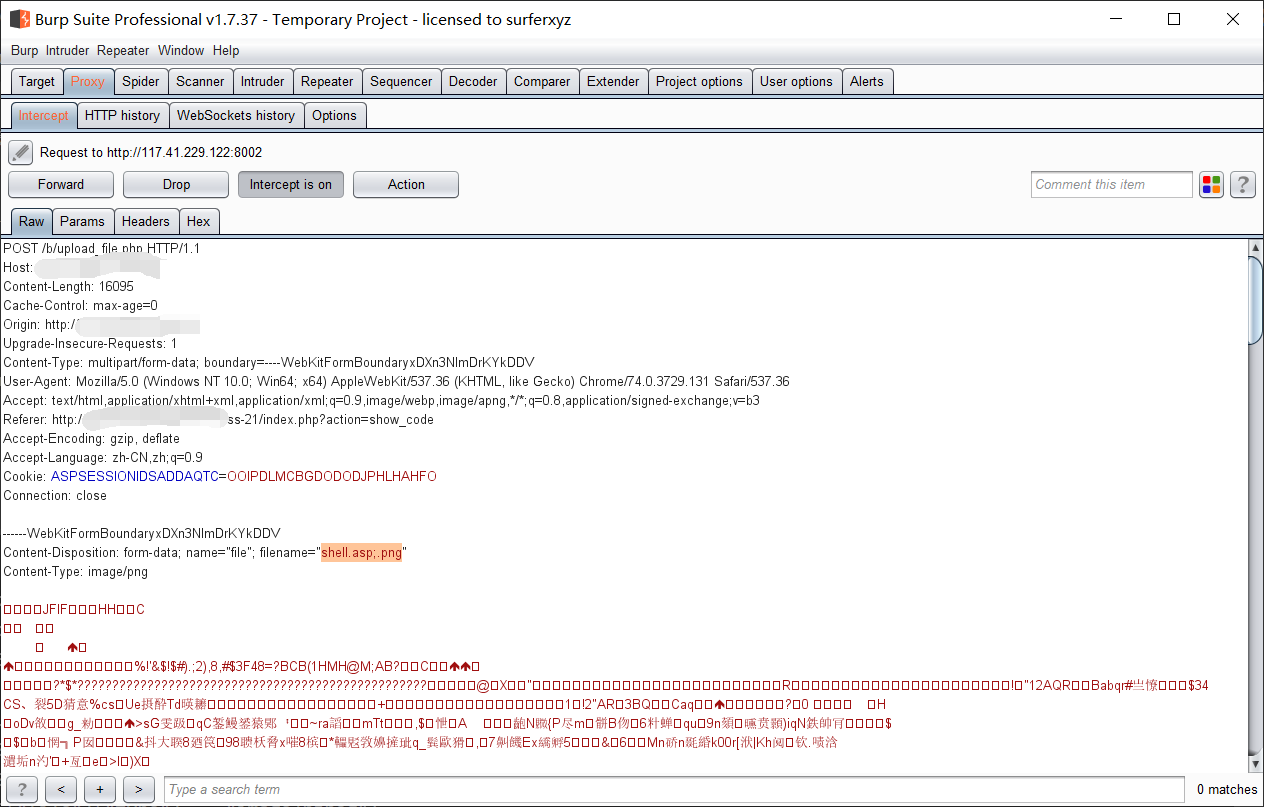Select the Hex view tab

pos(199,222)
